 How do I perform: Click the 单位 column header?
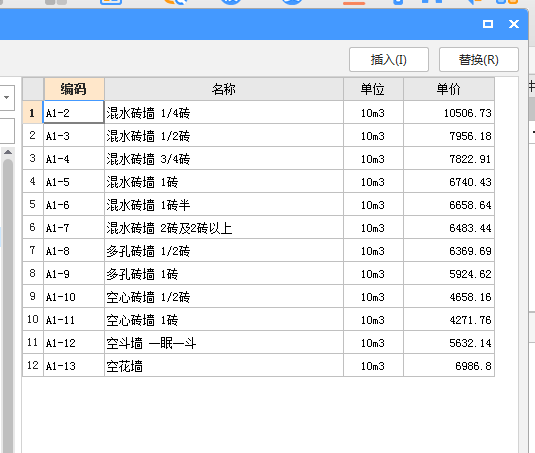[373, 89]
